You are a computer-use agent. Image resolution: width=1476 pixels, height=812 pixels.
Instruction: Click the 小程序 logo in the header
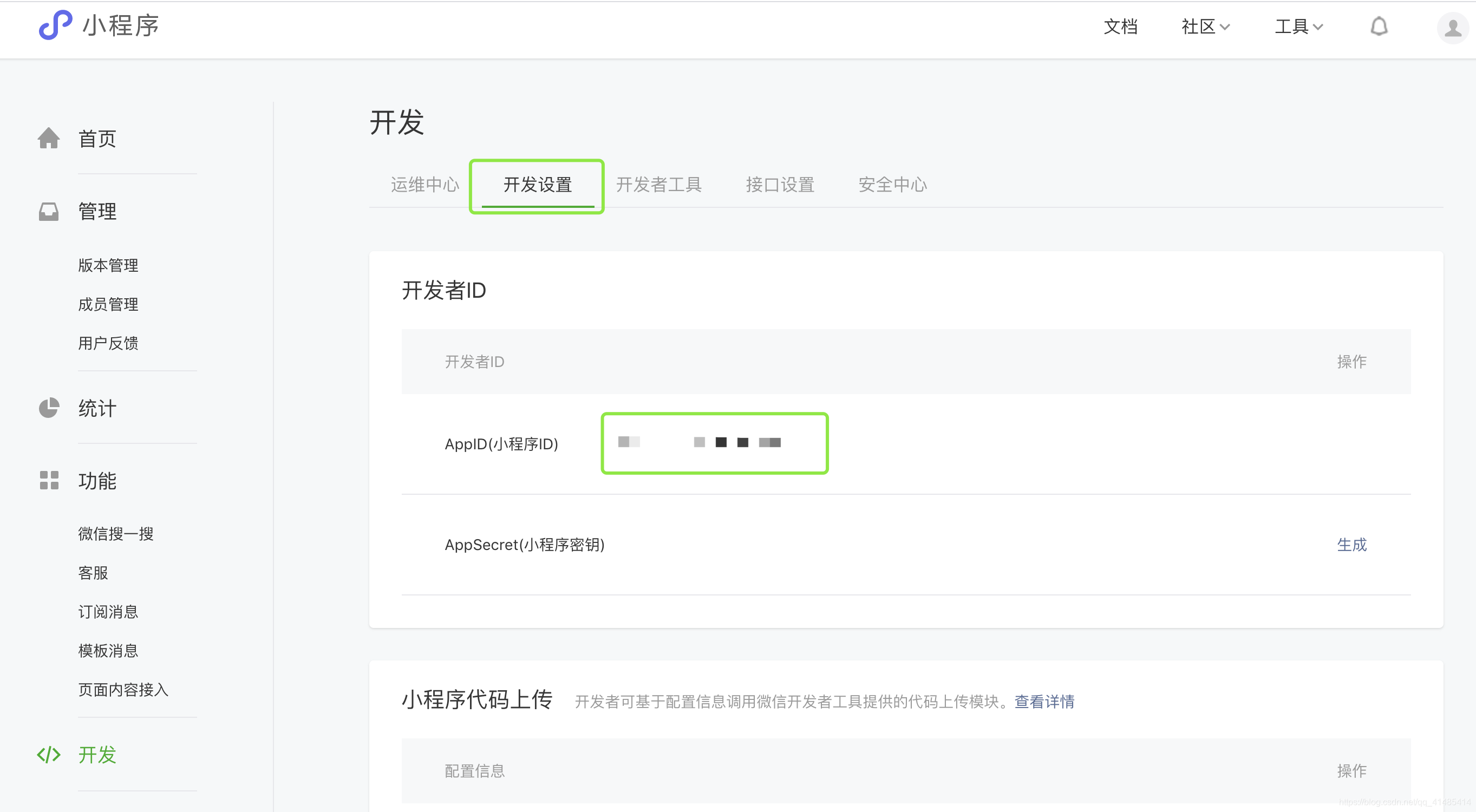pyautogui.click(x=99, y=25)
